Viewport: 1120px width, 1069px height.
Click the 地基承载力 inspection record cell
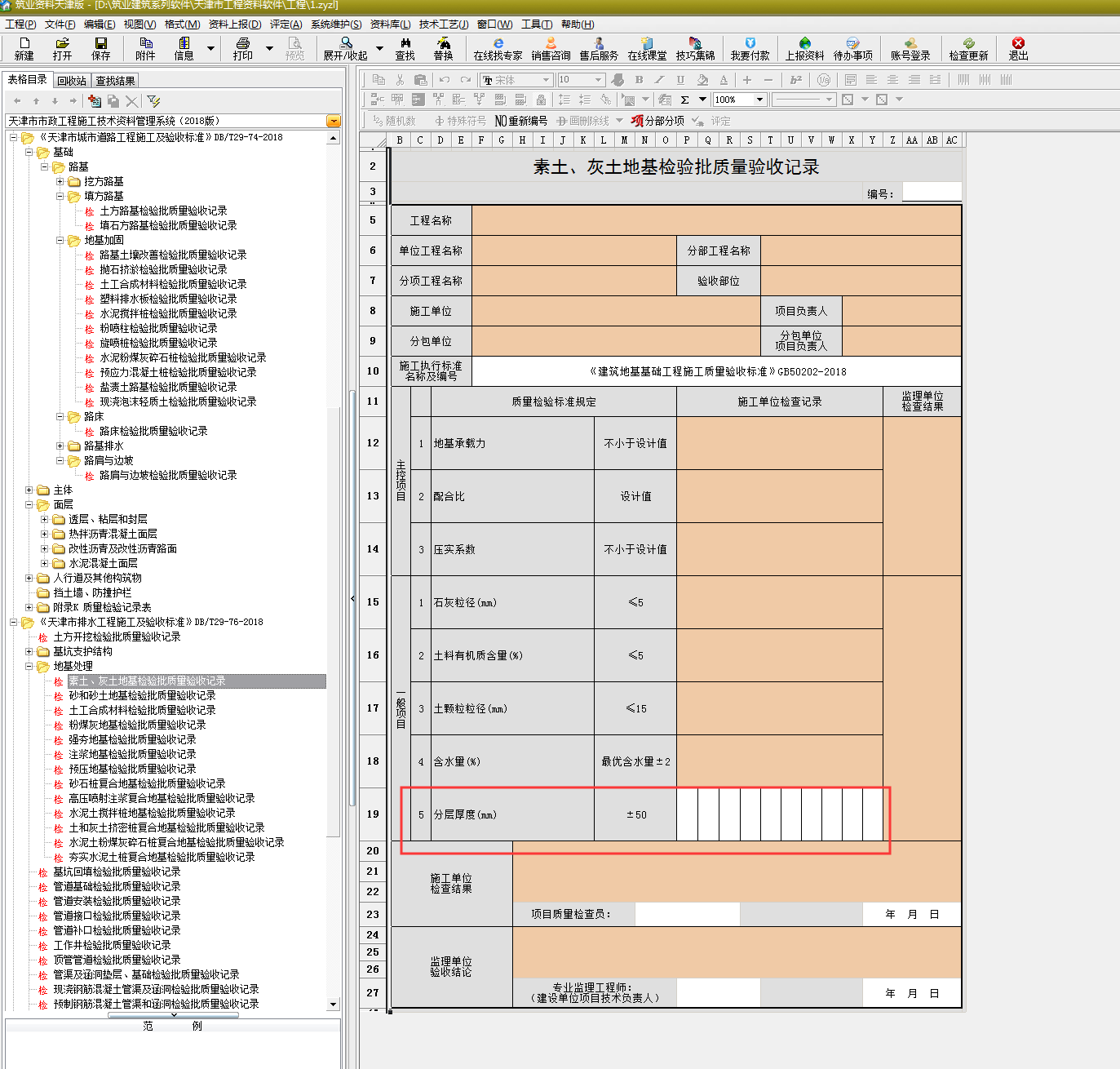point(780,443)
